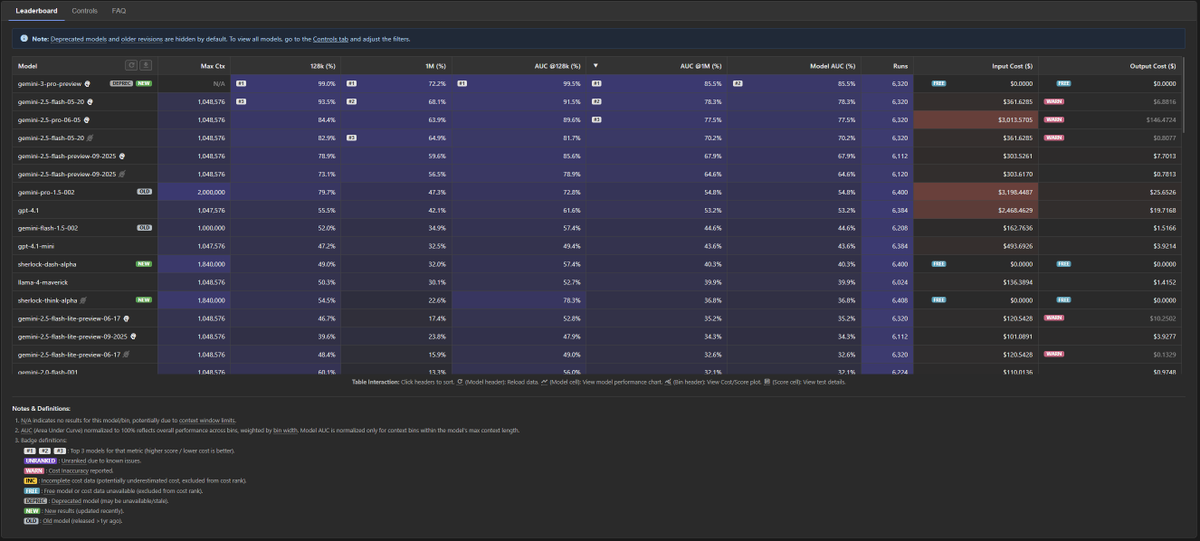Click the sort arrow on AUC @1M header
Image resolution: width=1200 pixels, height=541 pixels.
tap(597, 65)
